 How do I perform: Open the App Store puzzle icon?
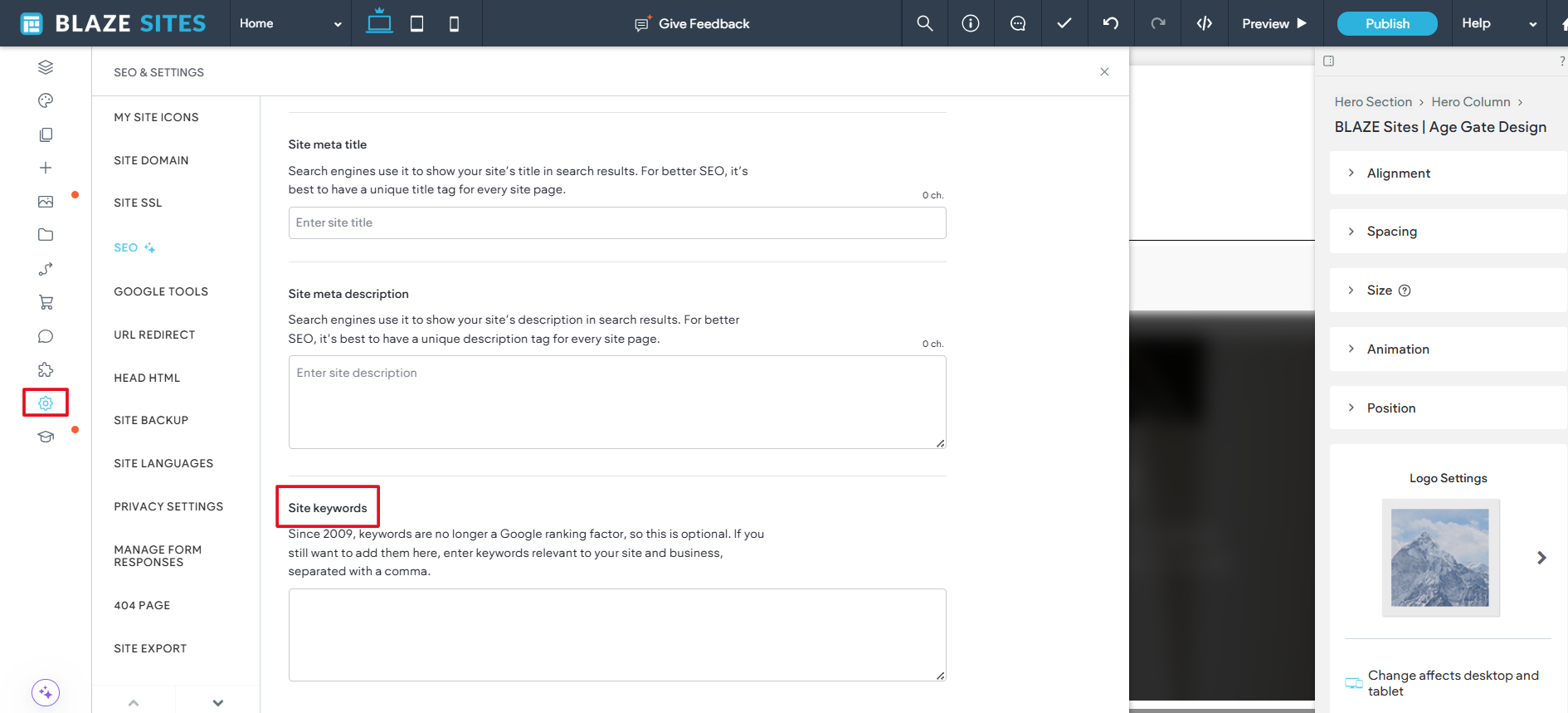[46, 369]
